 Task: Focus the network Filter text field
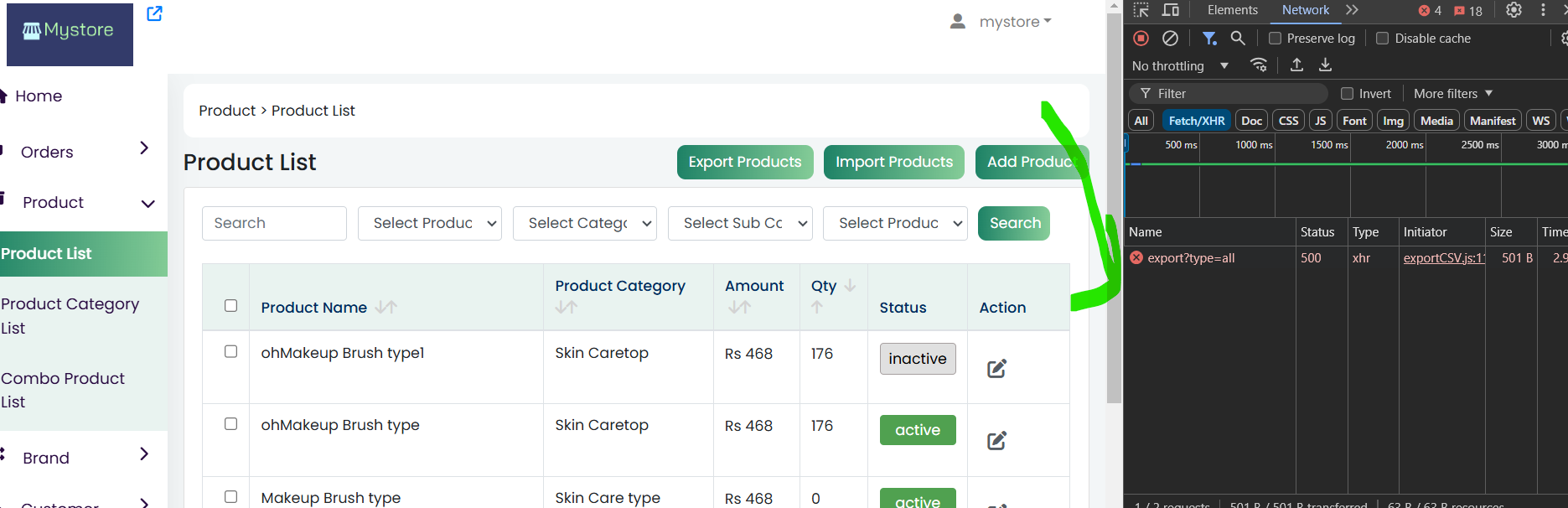coord(1230,94)
